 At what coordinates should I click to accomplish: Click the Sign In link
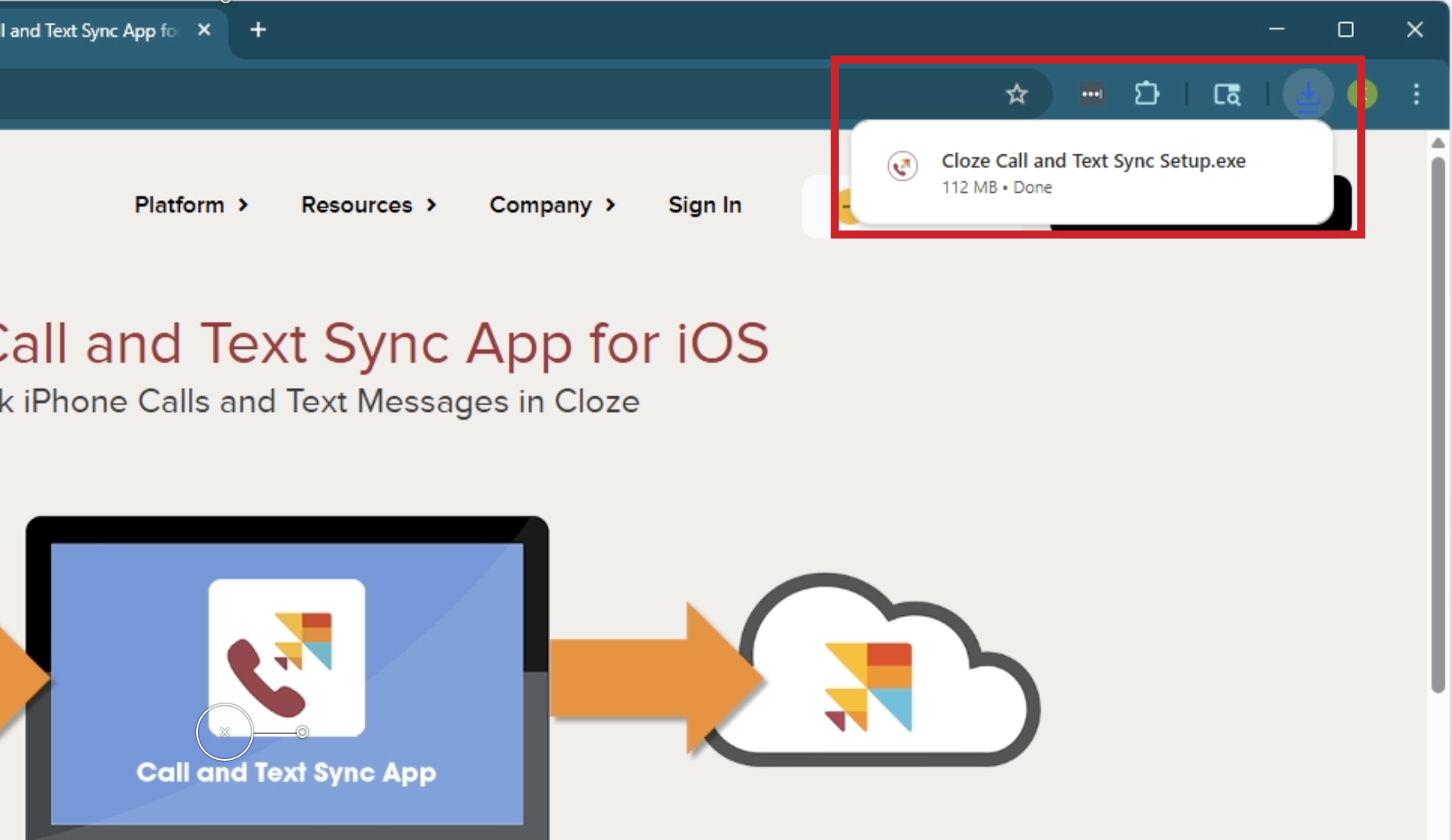(705, 204)
